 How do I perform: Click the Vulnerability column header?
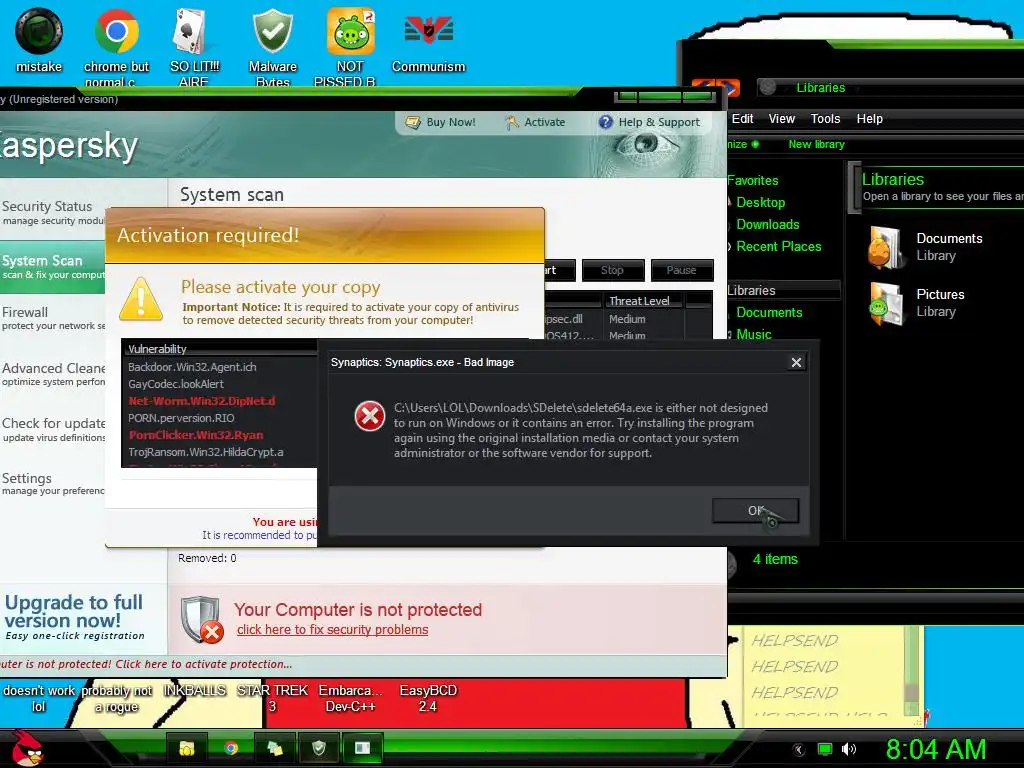[221, 349]
